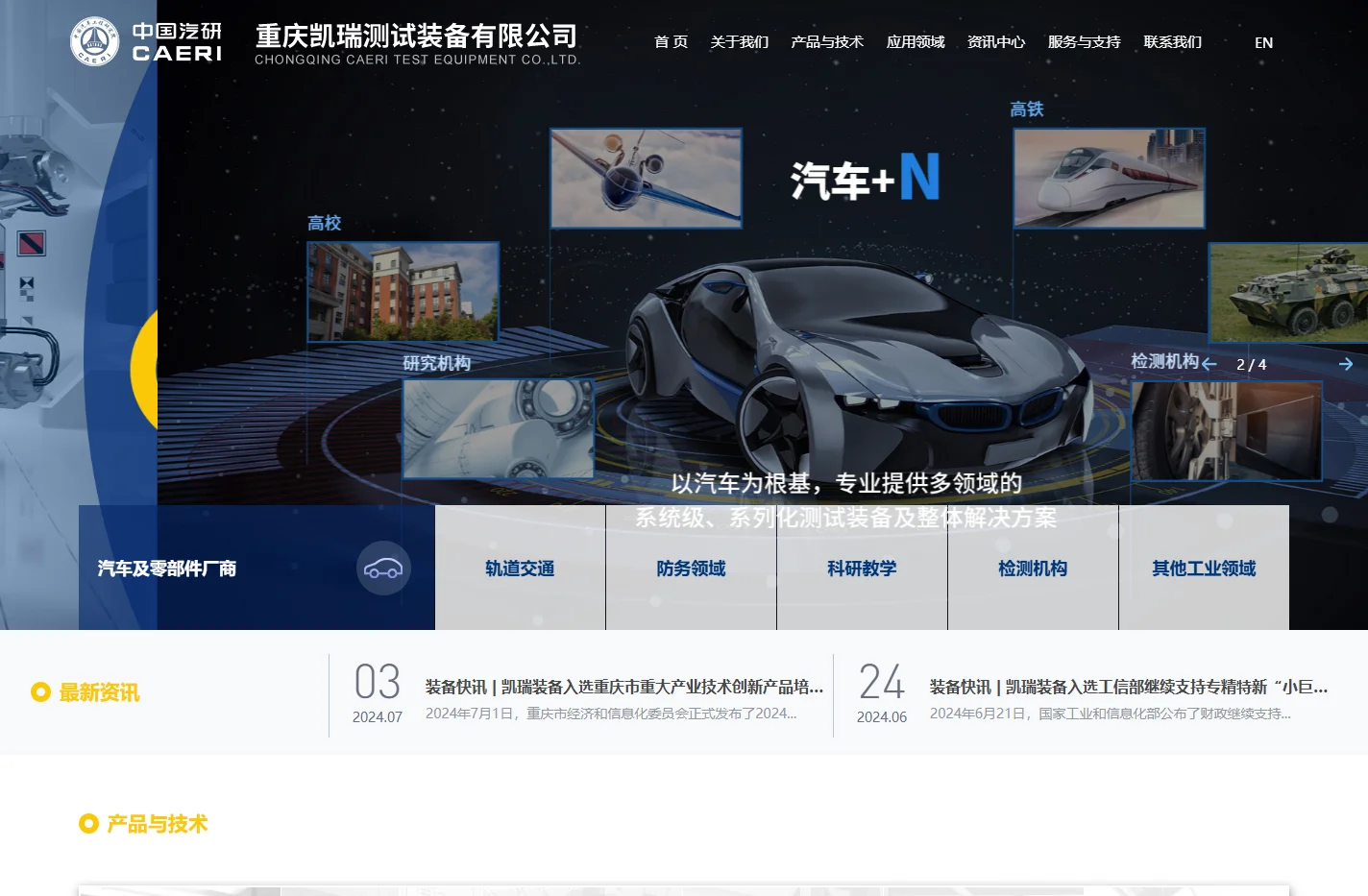Click the 高铁 label
1368x896 pixels.
click(1027, 109)
